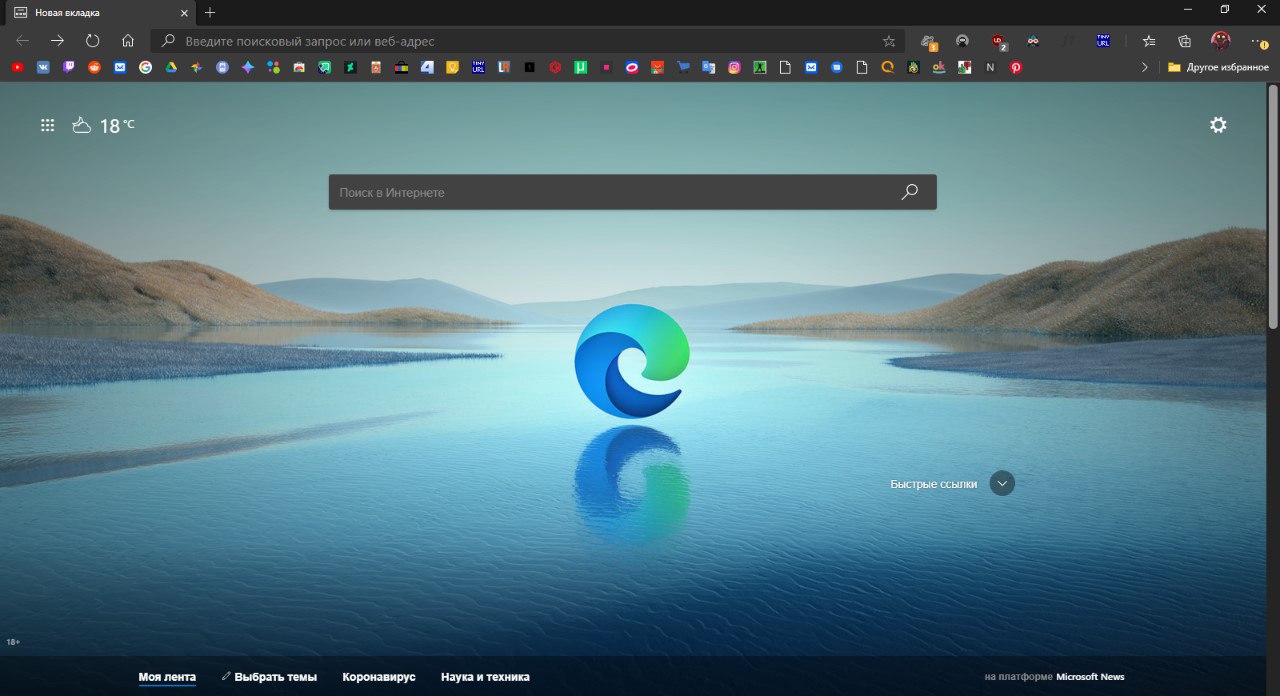Open the Favorites list star icon
The height and width of the screenshot is (696, 1280).
tap(1149, 41)
